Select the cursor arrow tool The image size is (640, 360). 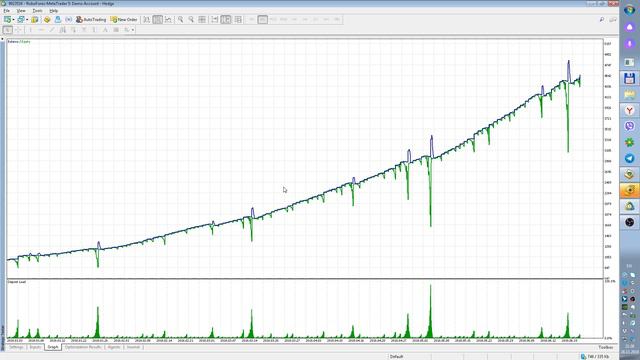(x=7, y=30)
